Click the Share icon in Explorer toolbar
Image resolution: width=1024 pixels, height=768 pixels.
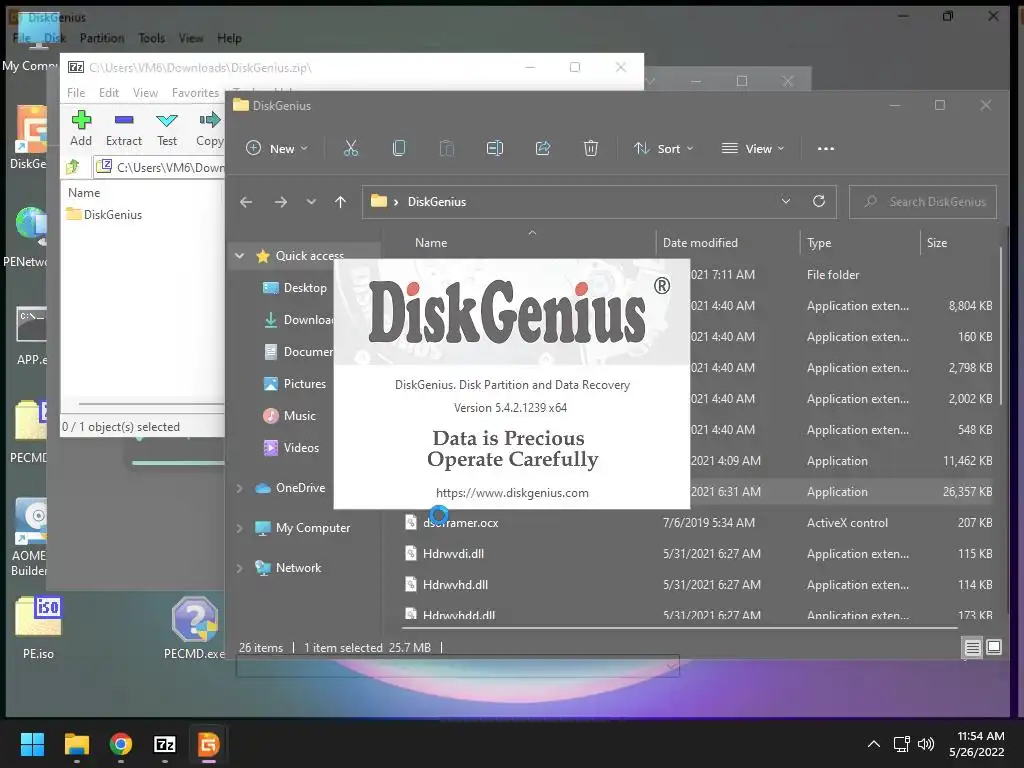point(543,148)
